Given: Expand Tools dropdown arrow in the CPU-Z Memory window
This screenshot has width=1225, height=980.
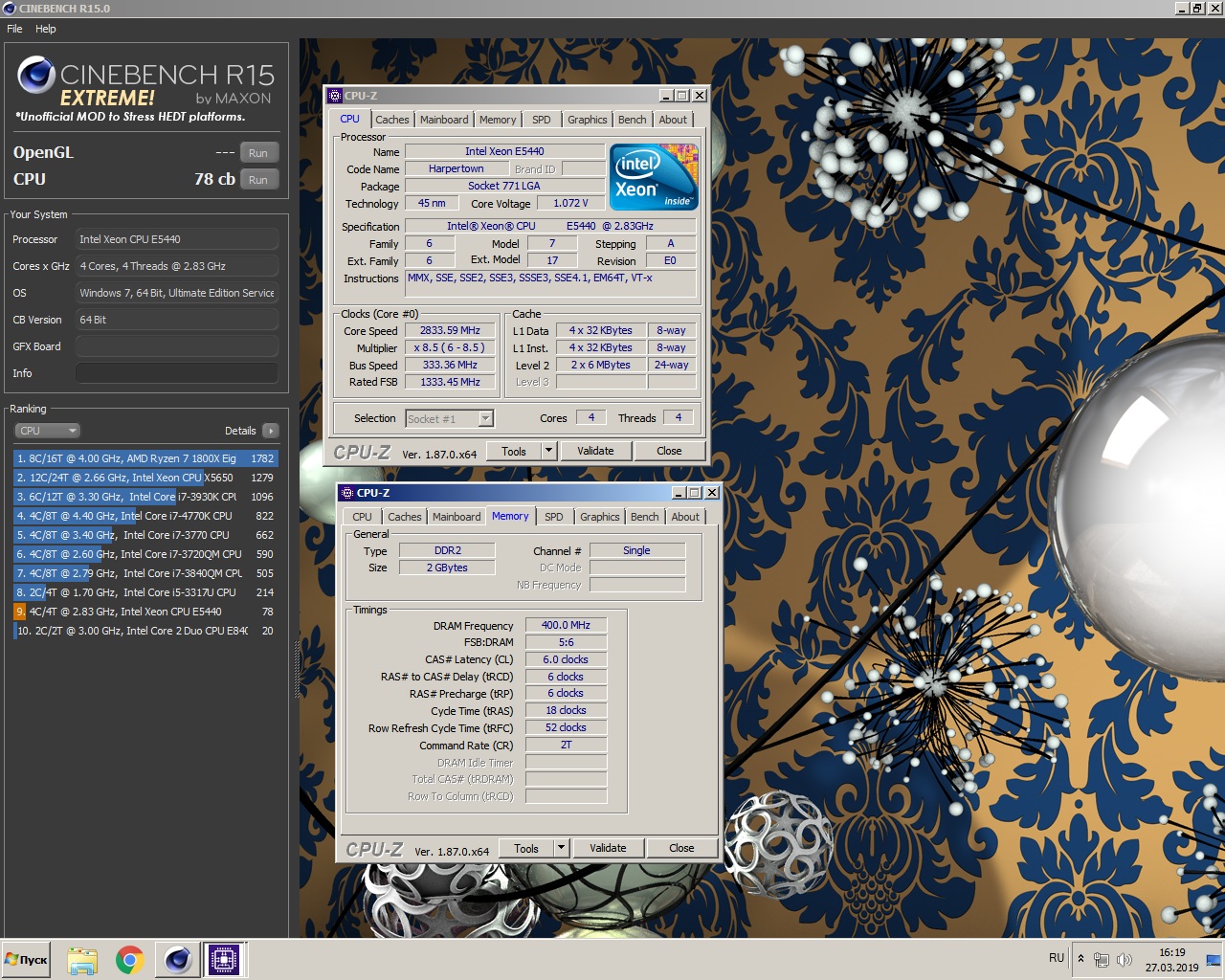Looking at the screenshot, I should point(562,848).
